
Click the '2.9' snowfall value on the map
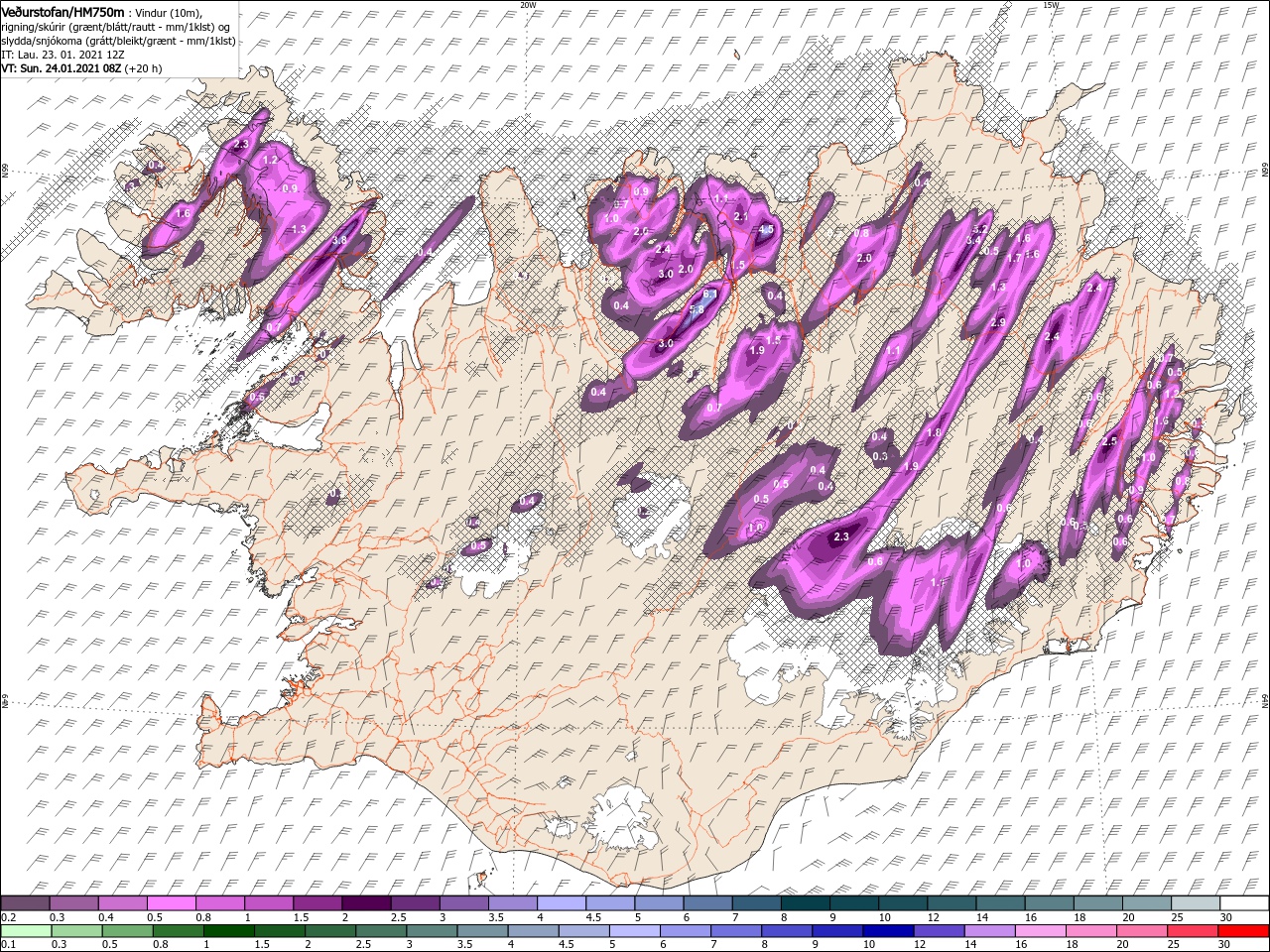[998, 322]
